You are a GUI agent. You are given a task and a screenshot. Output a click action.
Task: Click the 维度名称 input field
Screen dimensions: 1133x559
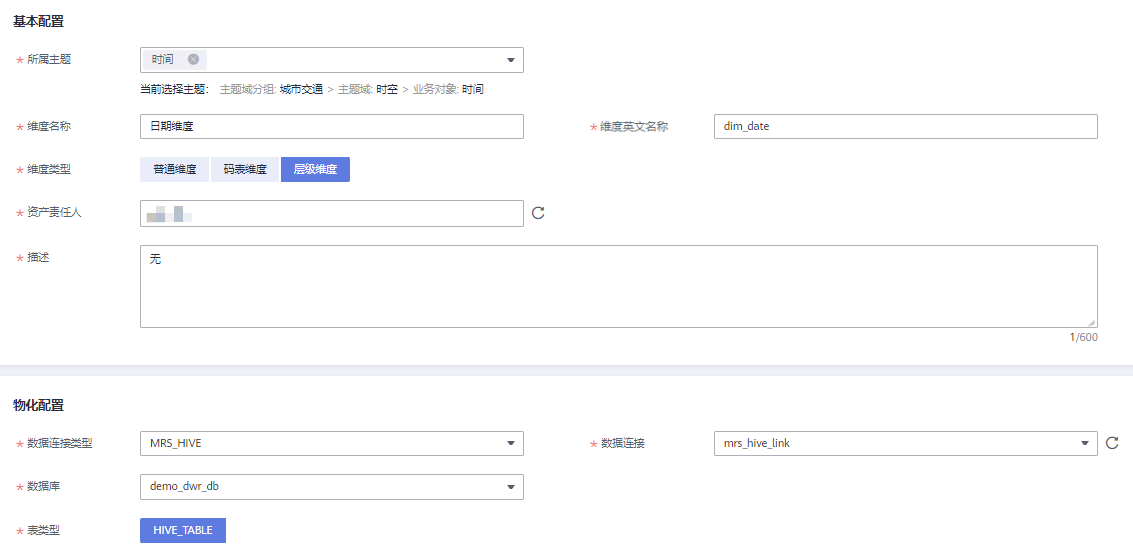[331, 126]
